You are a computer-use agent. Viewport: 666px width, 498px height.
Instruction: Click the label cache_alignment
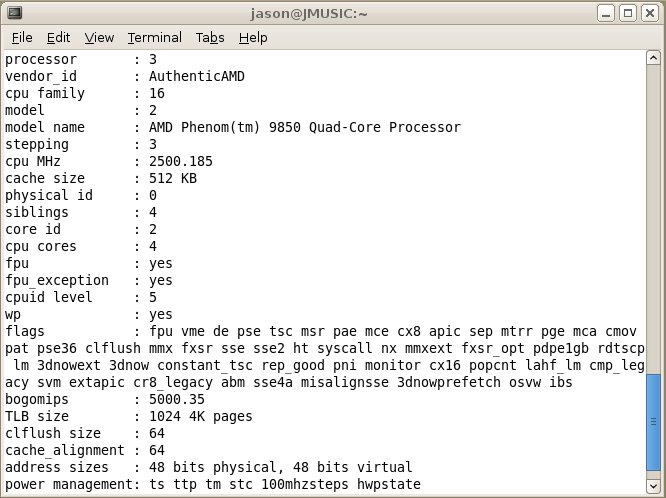pyautogui.click(x=65, y=450)
